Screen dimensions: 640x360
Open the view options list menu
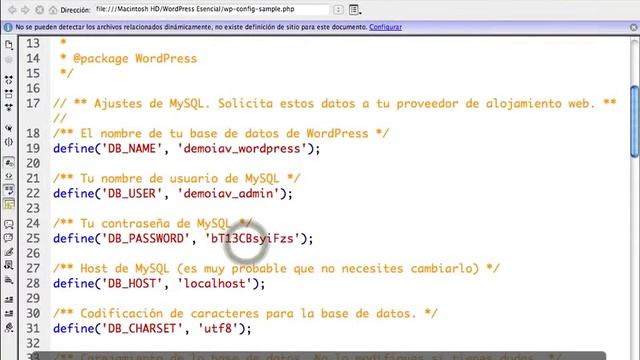coord(355,9)
